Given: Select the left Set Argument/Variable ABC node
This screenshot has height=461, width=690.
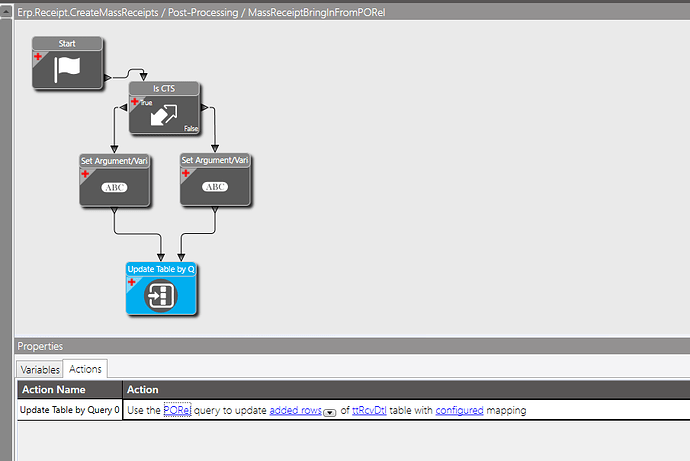Looking at the screenshot, I should 114,180.
